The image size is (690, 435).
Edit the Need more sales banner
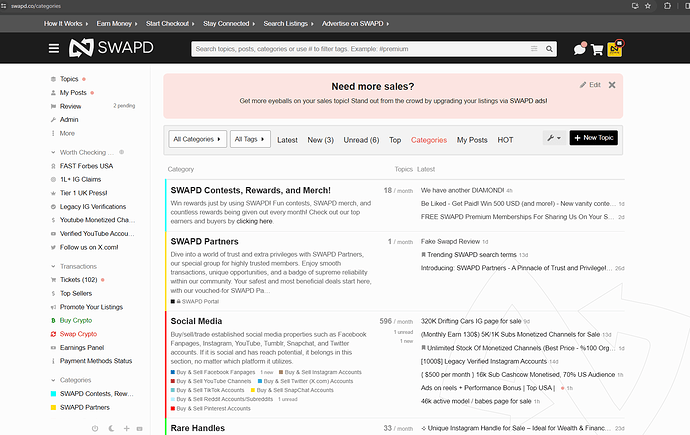coord(590,85)
